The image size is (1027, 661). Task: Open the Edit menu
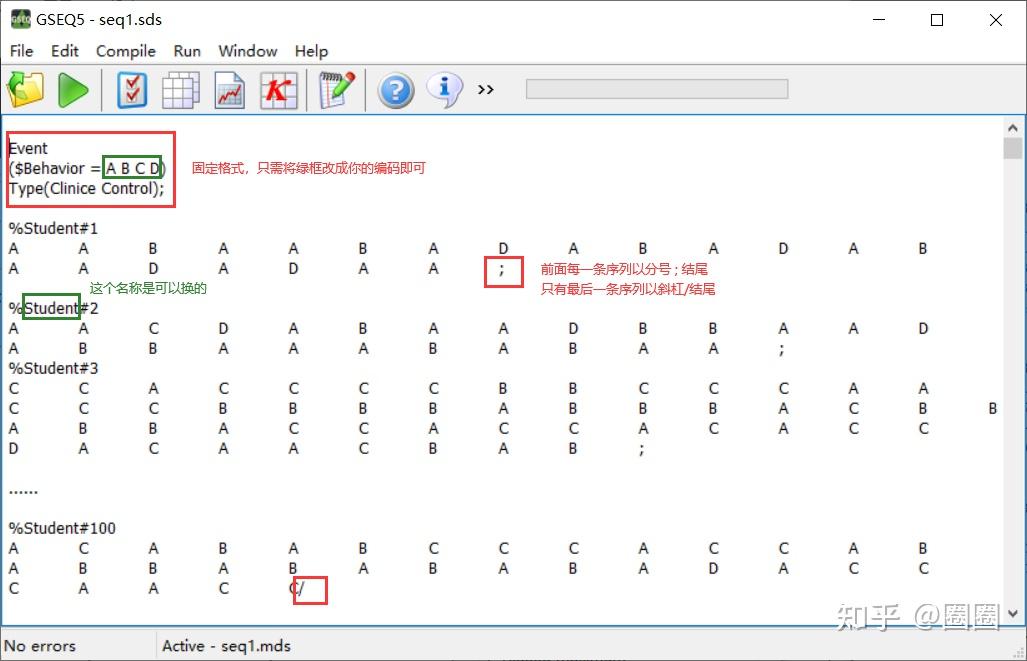click(64, 51)
